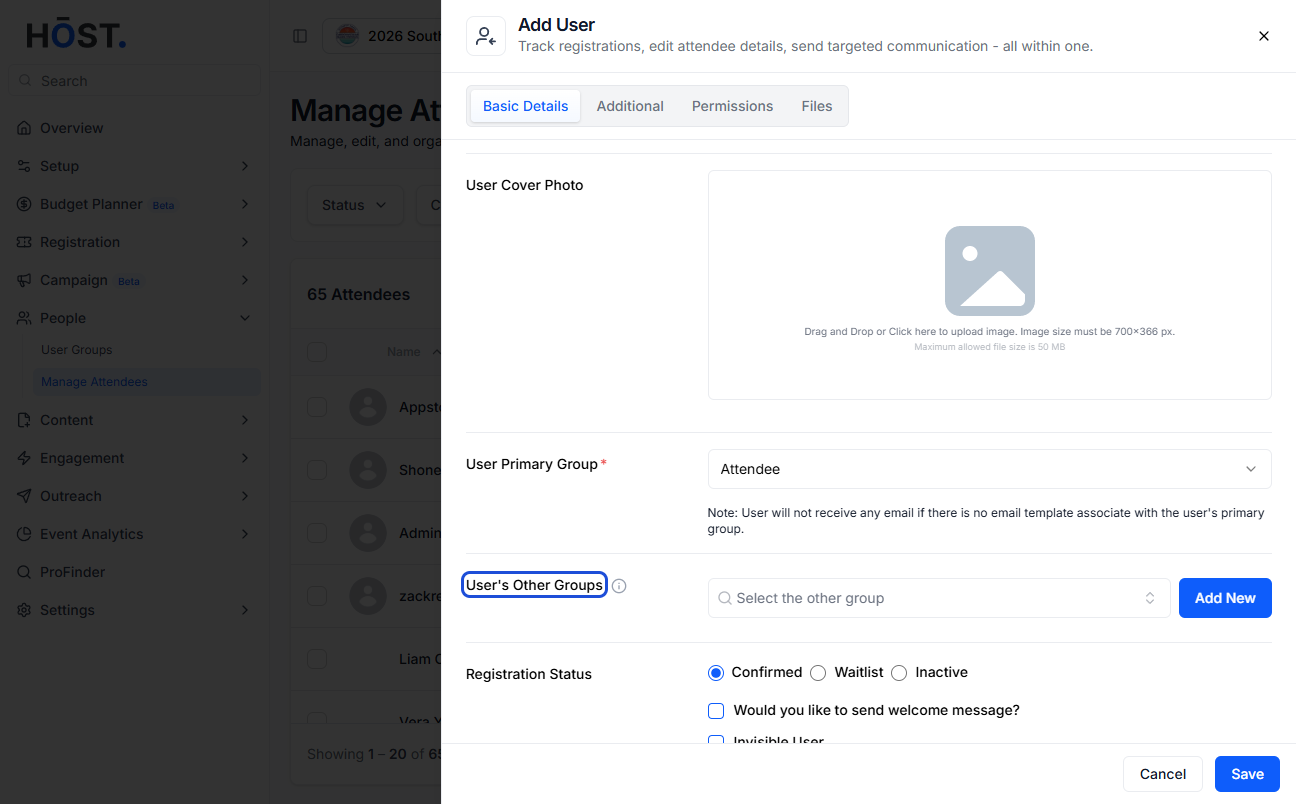Expand the Event Analytics chevron
The height and width of the screenshot is (804, 1296).
pos(245,534)
